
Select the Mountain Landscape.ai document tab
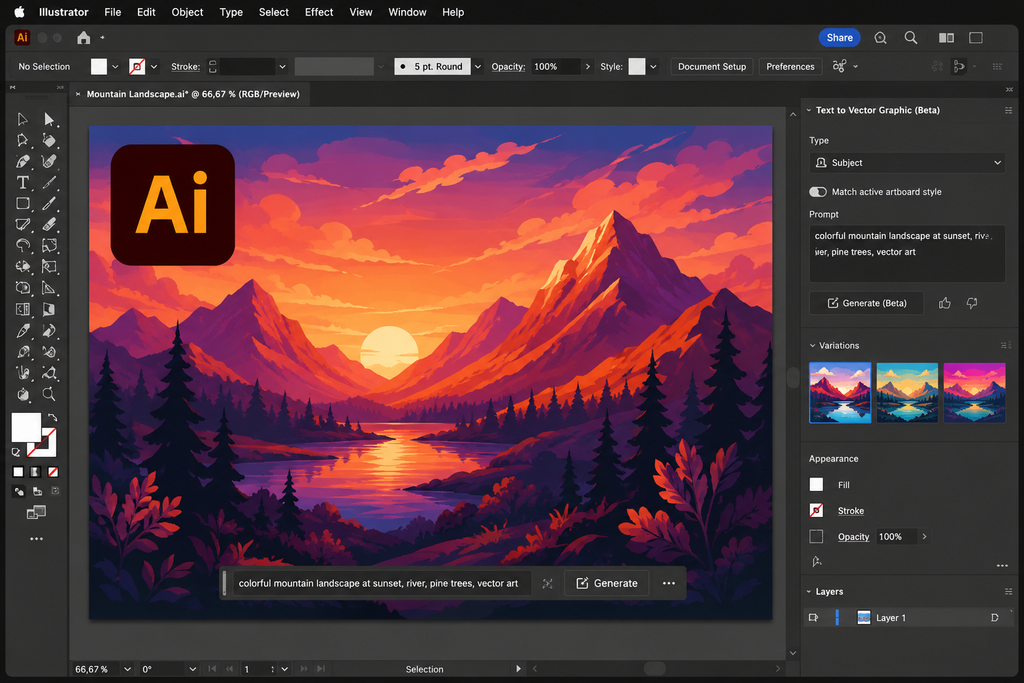pyautogui.click(x=193, y=94)
